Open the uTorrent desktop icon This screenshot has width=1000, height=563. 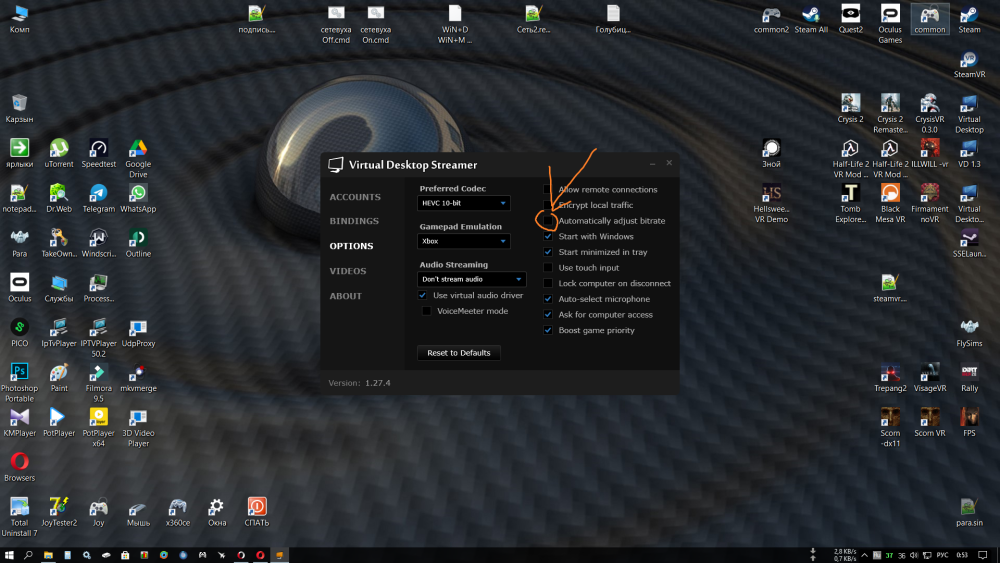coord(59,153)
